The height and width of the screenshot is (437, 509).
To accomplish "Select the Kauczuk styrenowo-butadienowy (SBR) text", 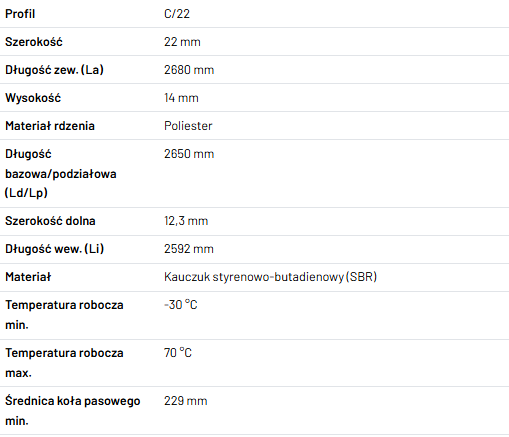I will tap(270, 277).
